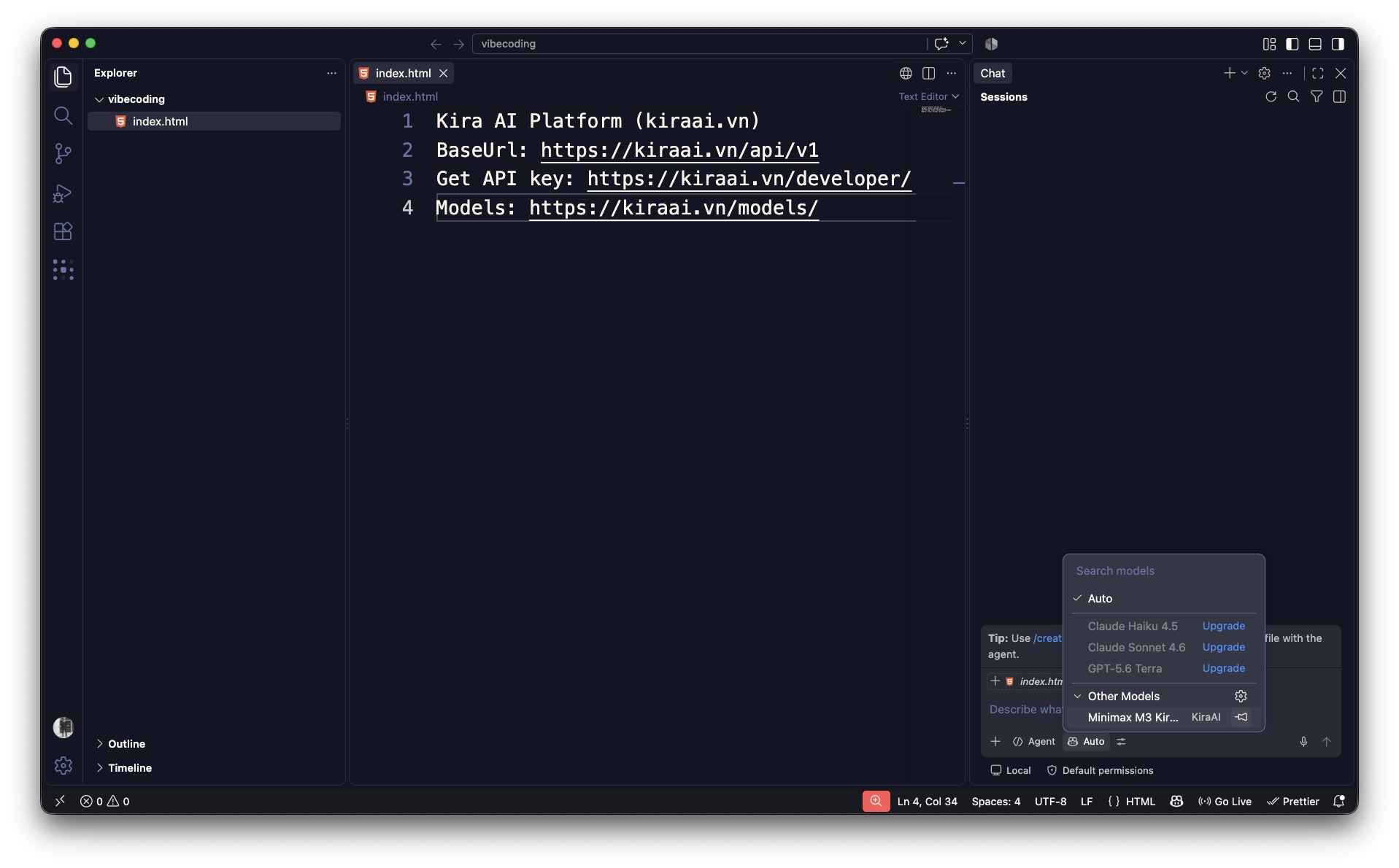Open Default permissions setting
The image size is (1399, 868).
click(x=1100, y=771)
